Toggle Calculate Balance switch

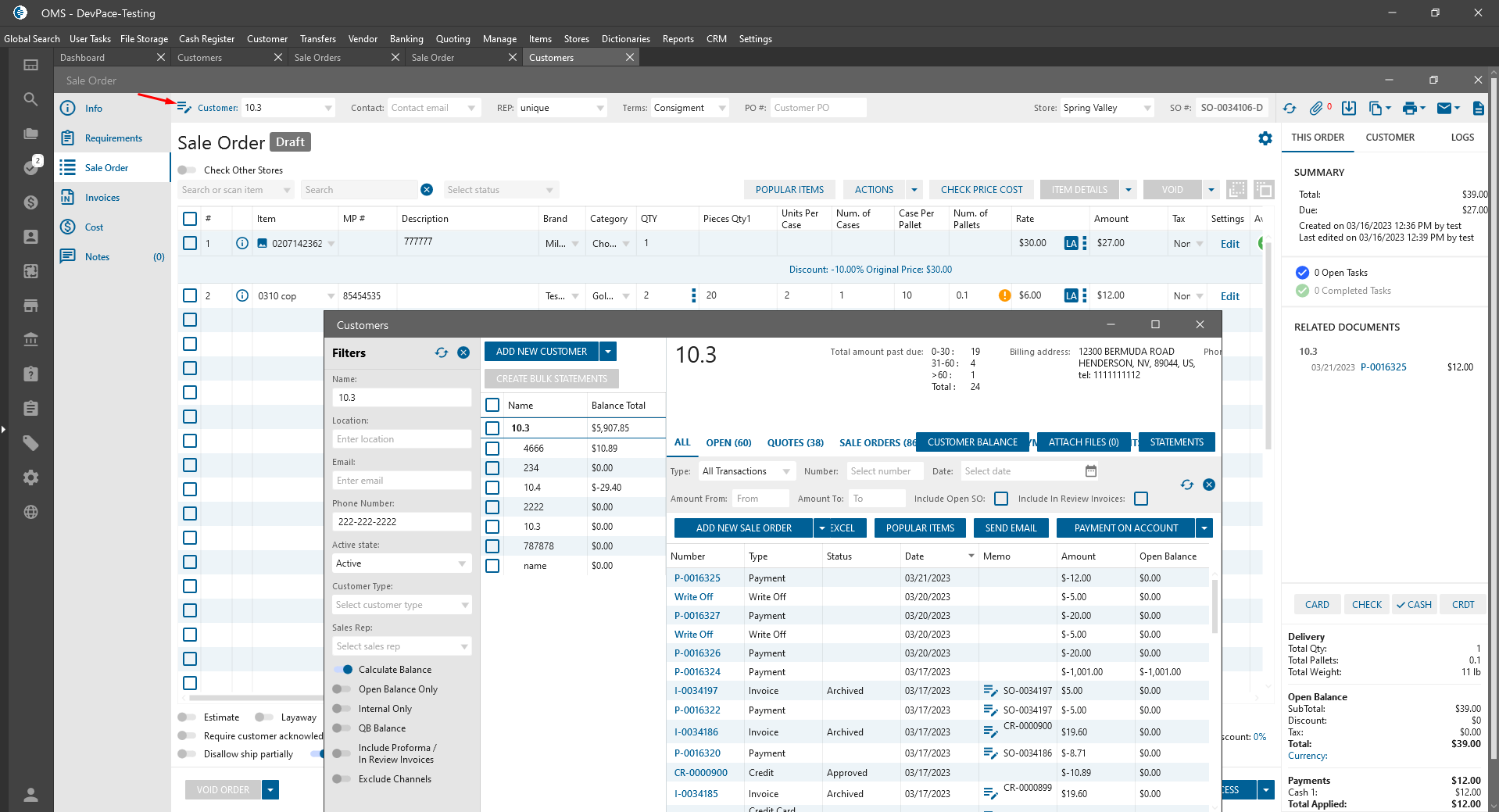[343, 670]
